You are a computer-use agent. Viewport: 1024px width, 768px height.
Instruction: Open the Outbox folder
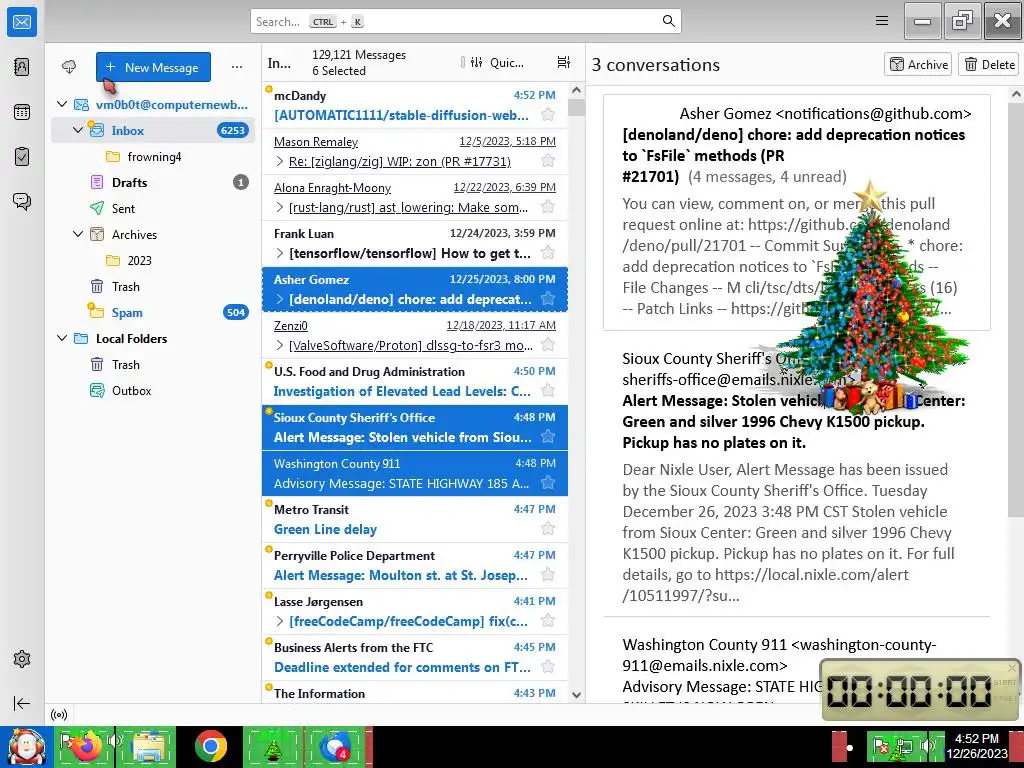click(x=153, y=391)
